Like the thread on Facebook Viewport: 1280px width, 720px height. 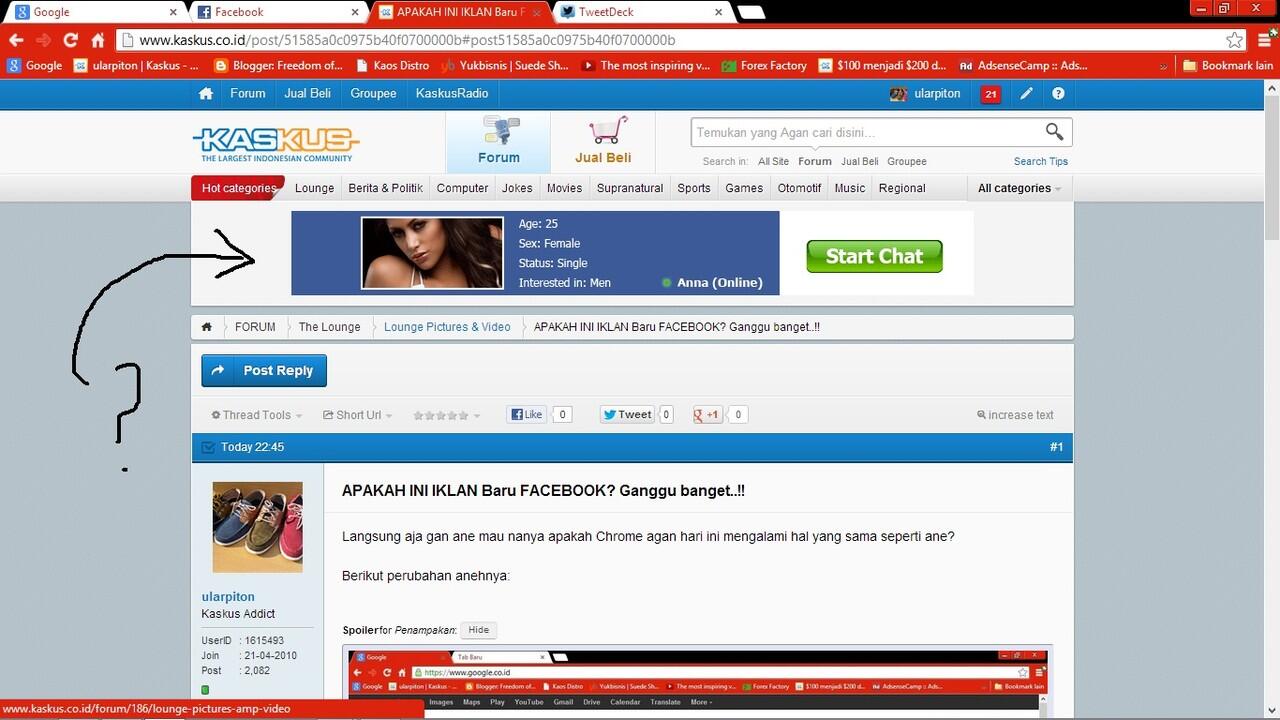click(527, 414)
